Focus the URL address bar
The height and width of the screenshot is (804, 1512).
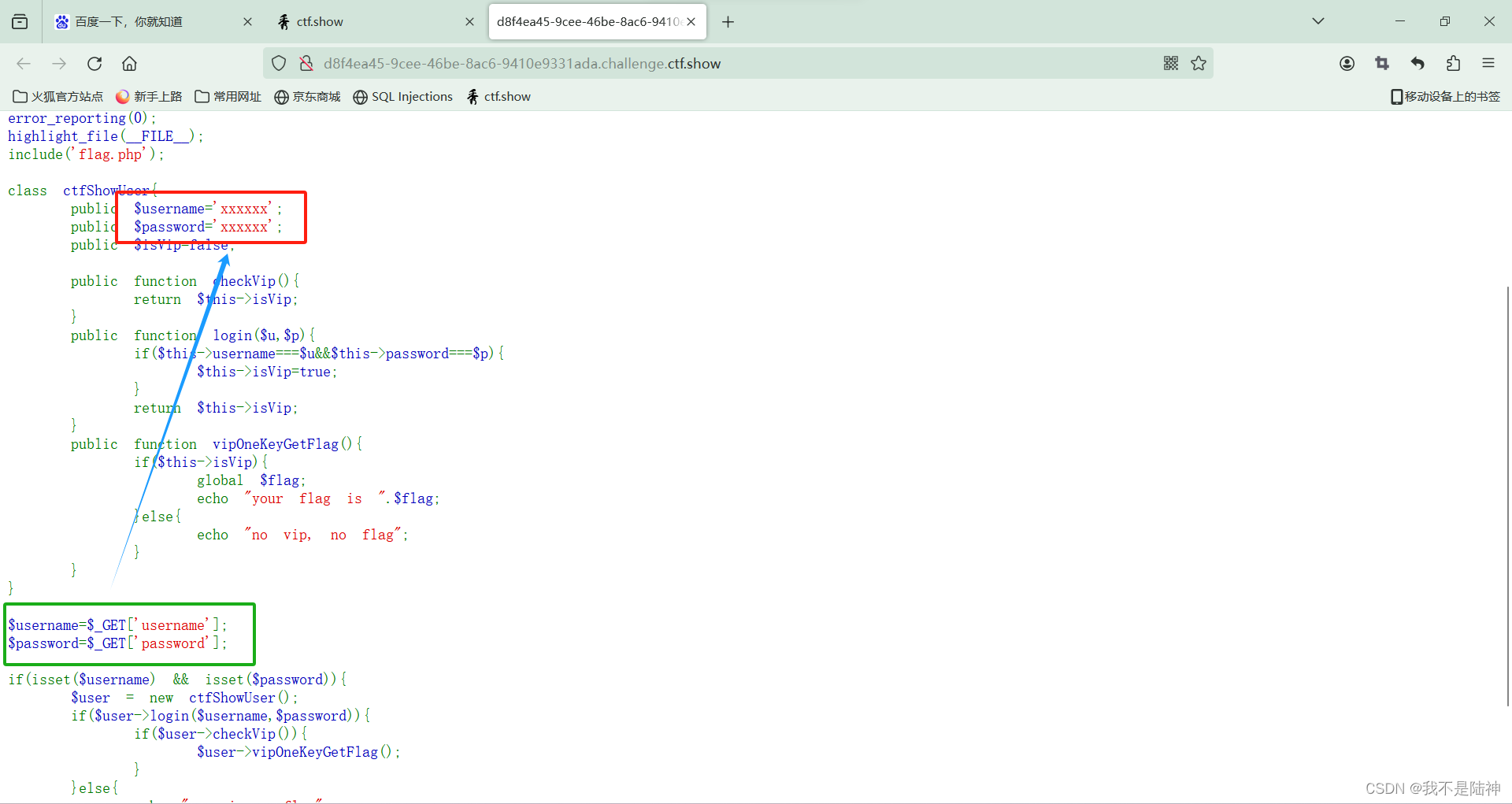736,63
